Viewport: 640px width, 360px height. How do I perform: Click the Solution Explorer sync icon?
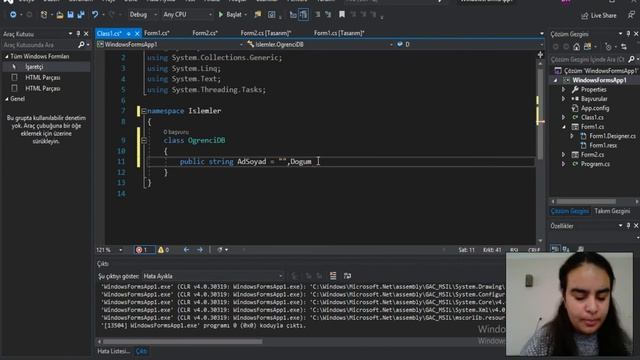click(623, 47)
